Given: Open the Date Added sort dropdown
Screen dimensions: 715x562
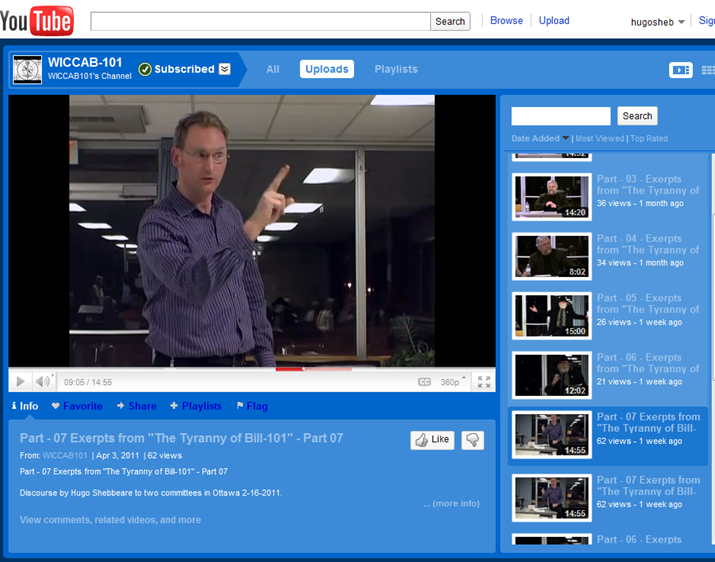Looking at the screenshot, I should point(540,138).
